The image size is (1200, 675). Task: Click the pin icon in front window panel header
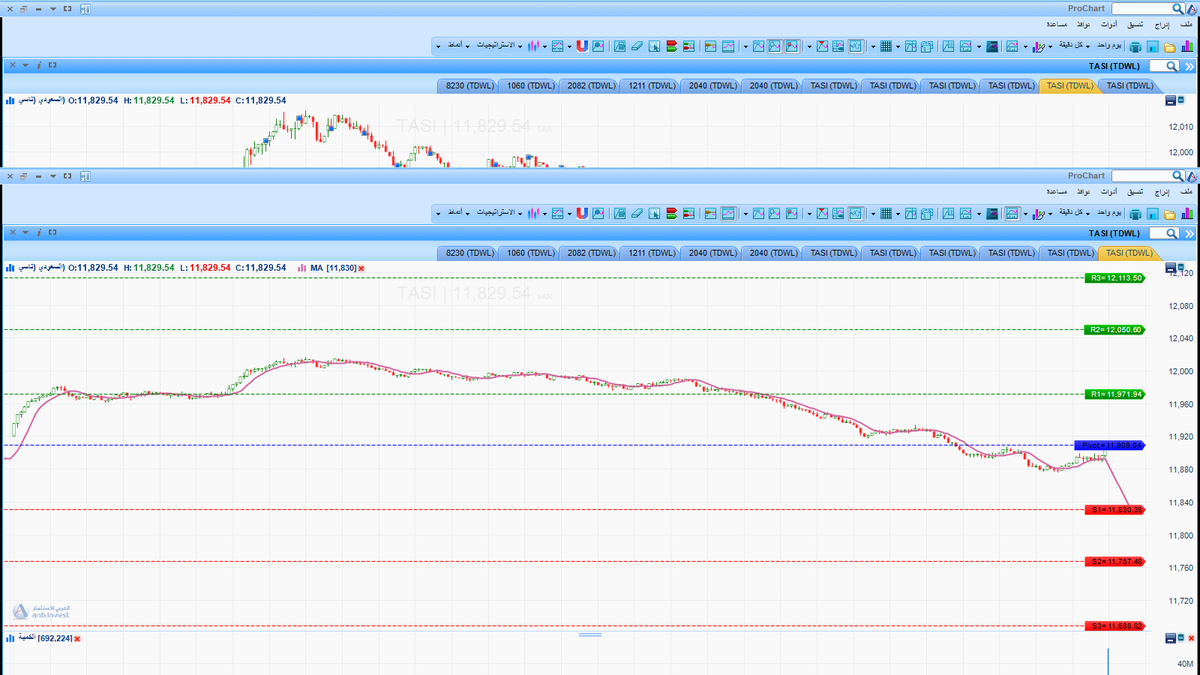point(39,233)
